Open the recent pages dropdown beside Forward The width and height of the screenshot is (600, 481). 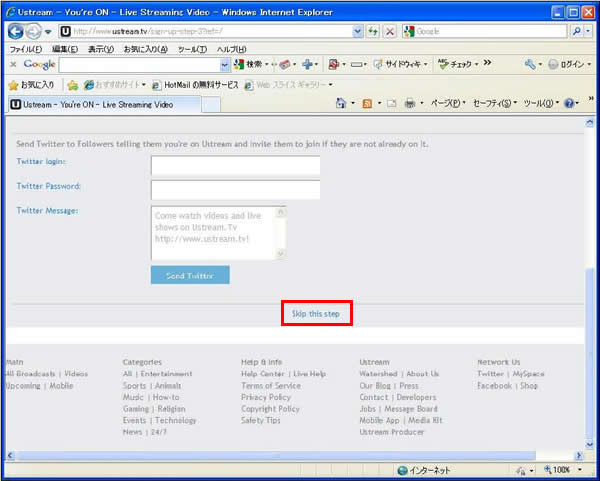[x=48, y=32]
